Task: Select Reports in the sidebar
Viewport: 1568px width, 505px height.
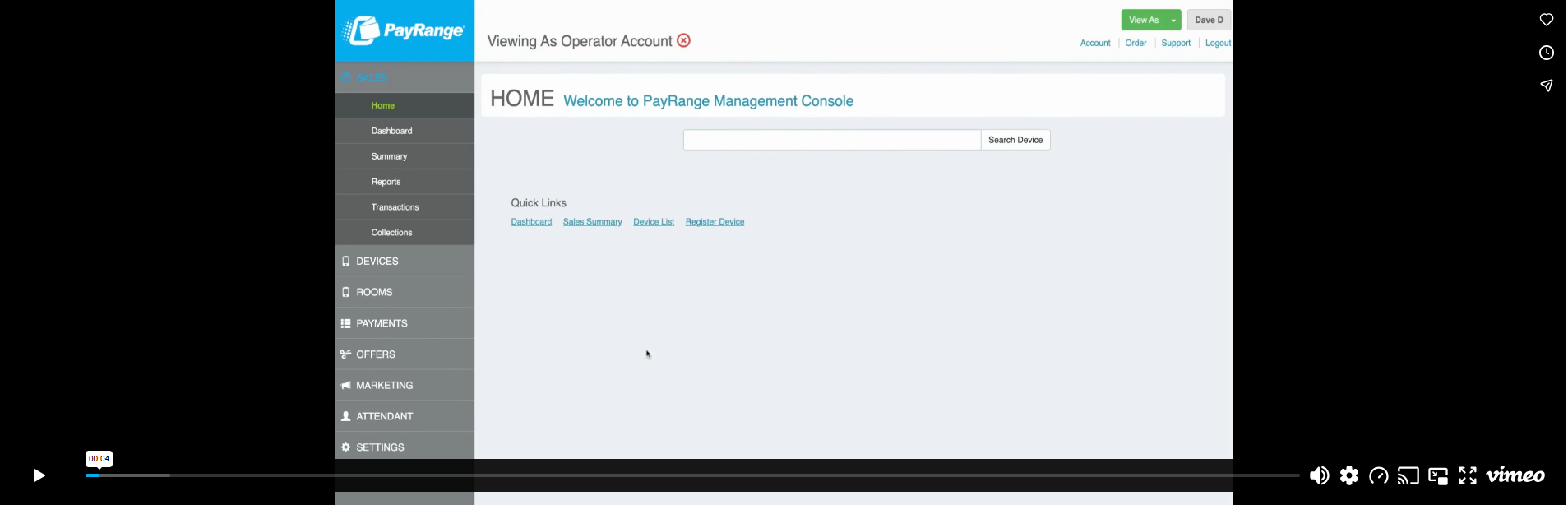Action: click(405, 182)
